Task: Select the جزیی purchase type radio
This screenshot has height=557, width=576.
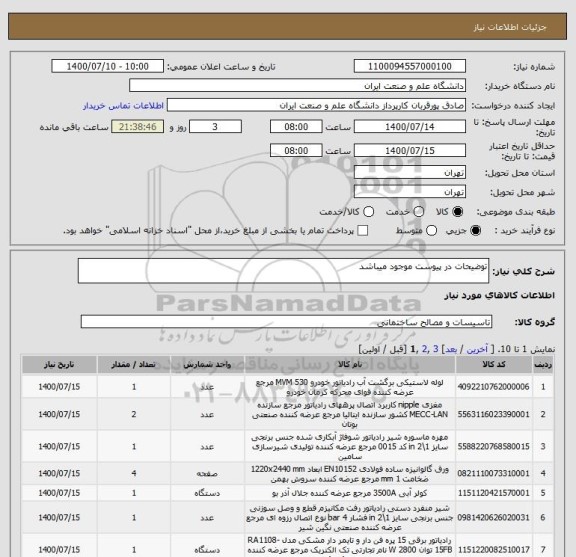Action: pos(475,231)
